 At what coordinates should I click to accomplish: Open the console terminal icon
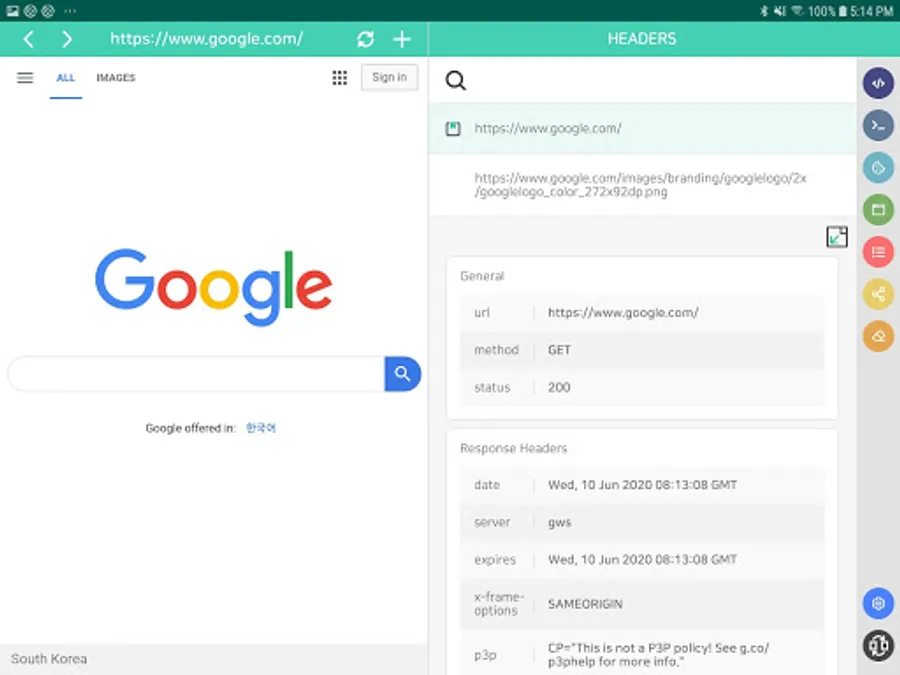point(878,125)
